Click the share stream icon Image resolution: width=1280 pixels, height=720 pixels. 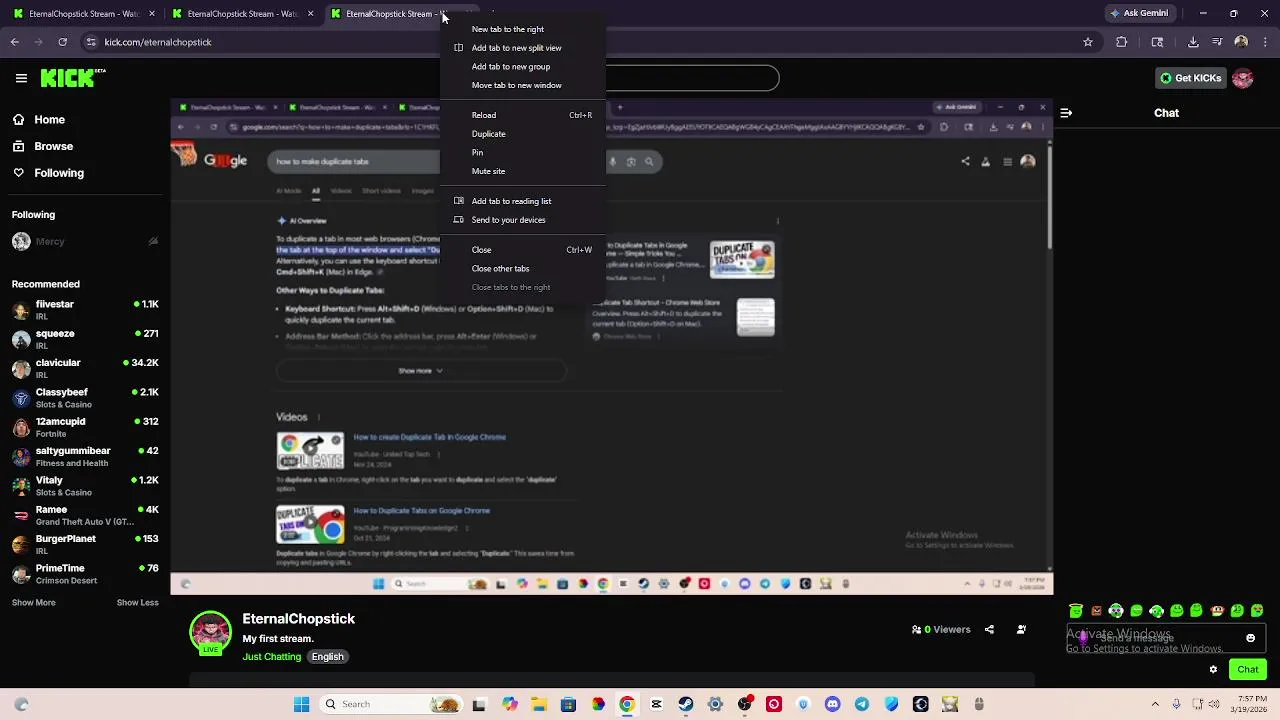989,630
